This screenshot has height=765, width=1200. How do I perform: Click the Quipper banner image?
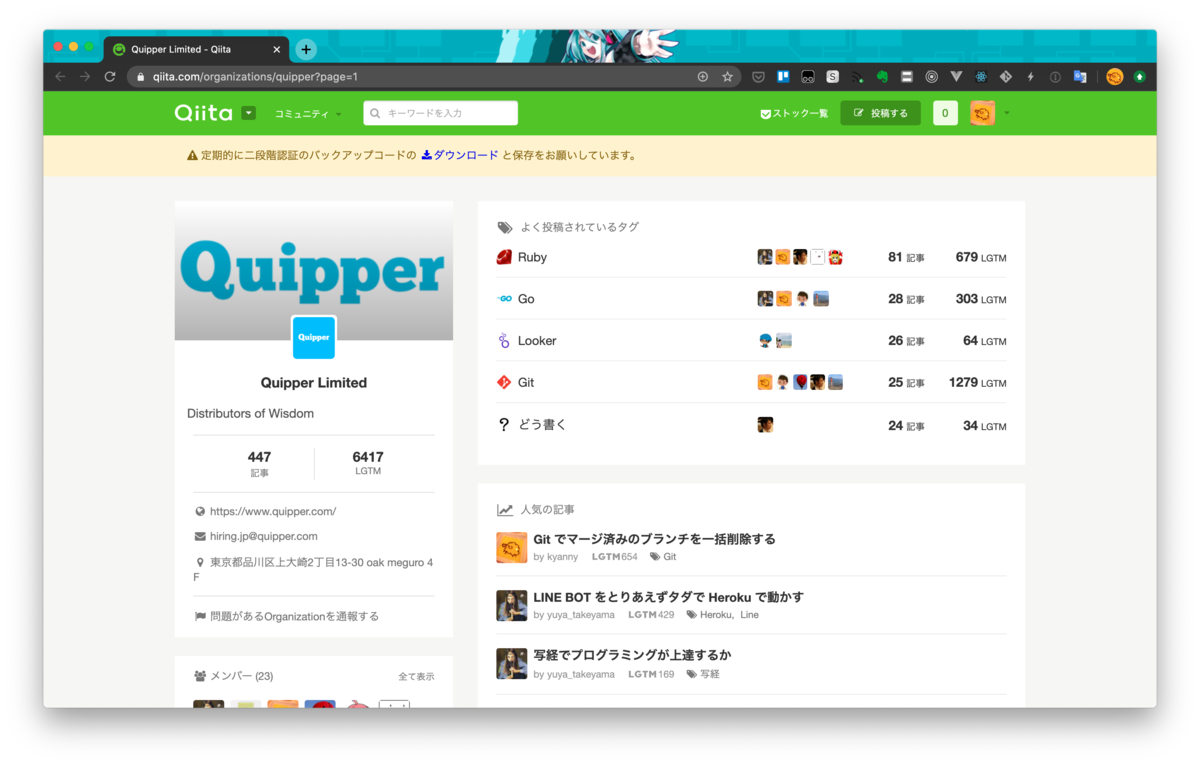(x=314, y=270)
